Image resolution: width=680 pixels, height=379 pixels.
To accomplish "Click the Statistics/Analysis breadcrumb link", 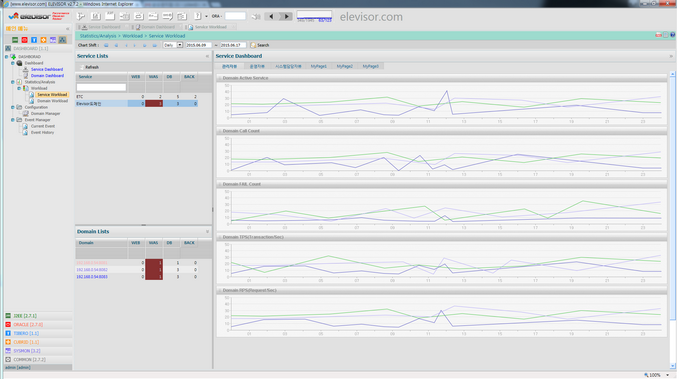I will [x=98, y=36].
